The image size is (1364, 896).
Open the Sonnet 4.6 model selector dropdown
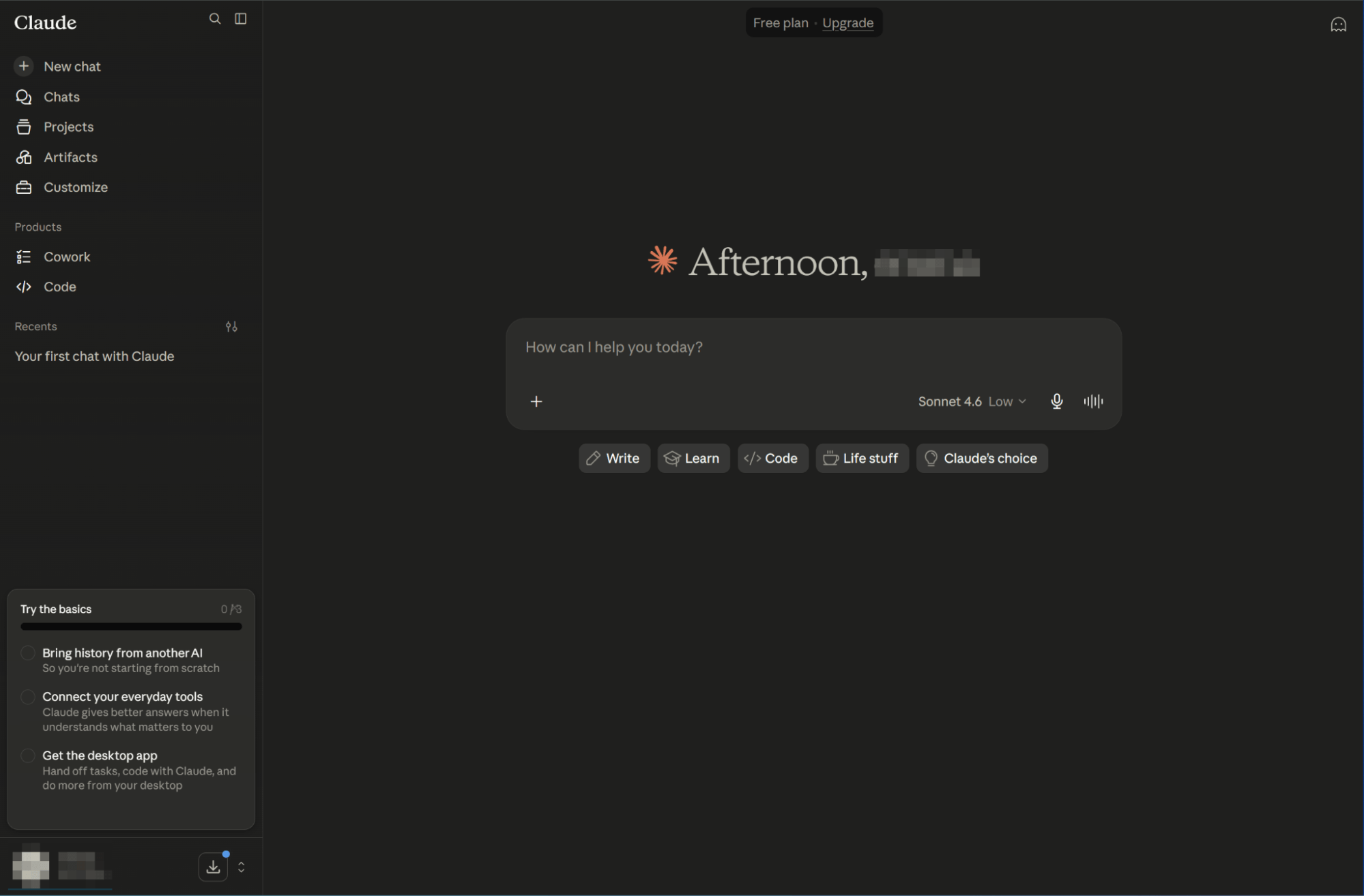pyautogui.click(x=972, y=401)
